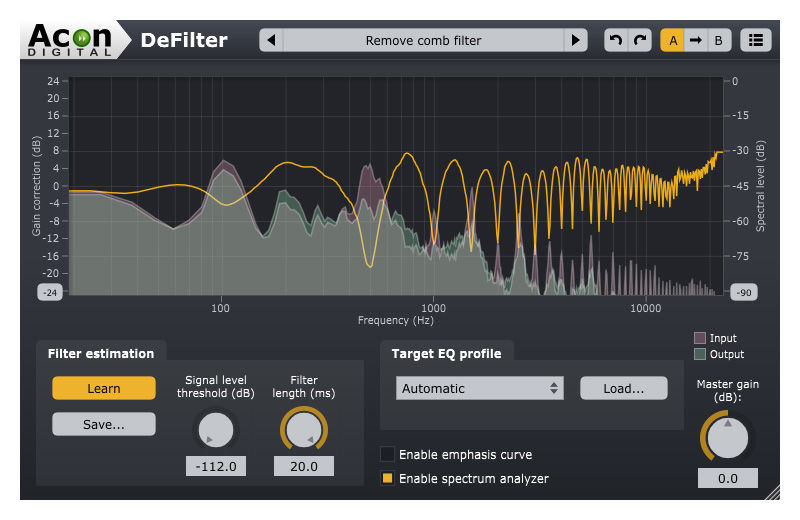Click the Load... profile button

(623, 388)
